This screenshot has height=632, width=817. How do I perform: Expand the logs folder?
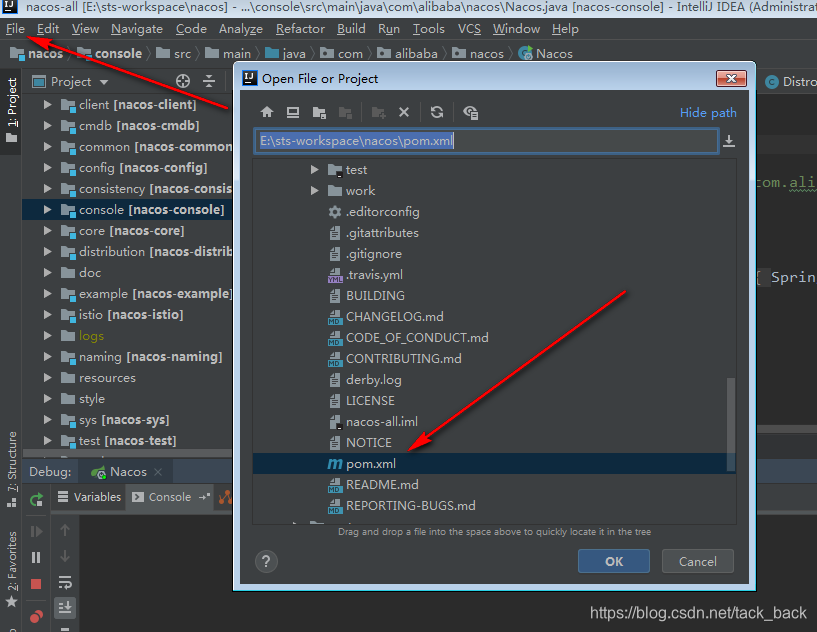pos(47,336)
